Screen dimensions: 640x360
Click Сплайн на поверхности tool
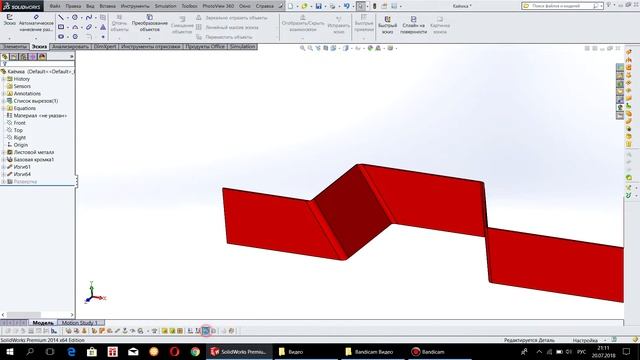(413, 25)
